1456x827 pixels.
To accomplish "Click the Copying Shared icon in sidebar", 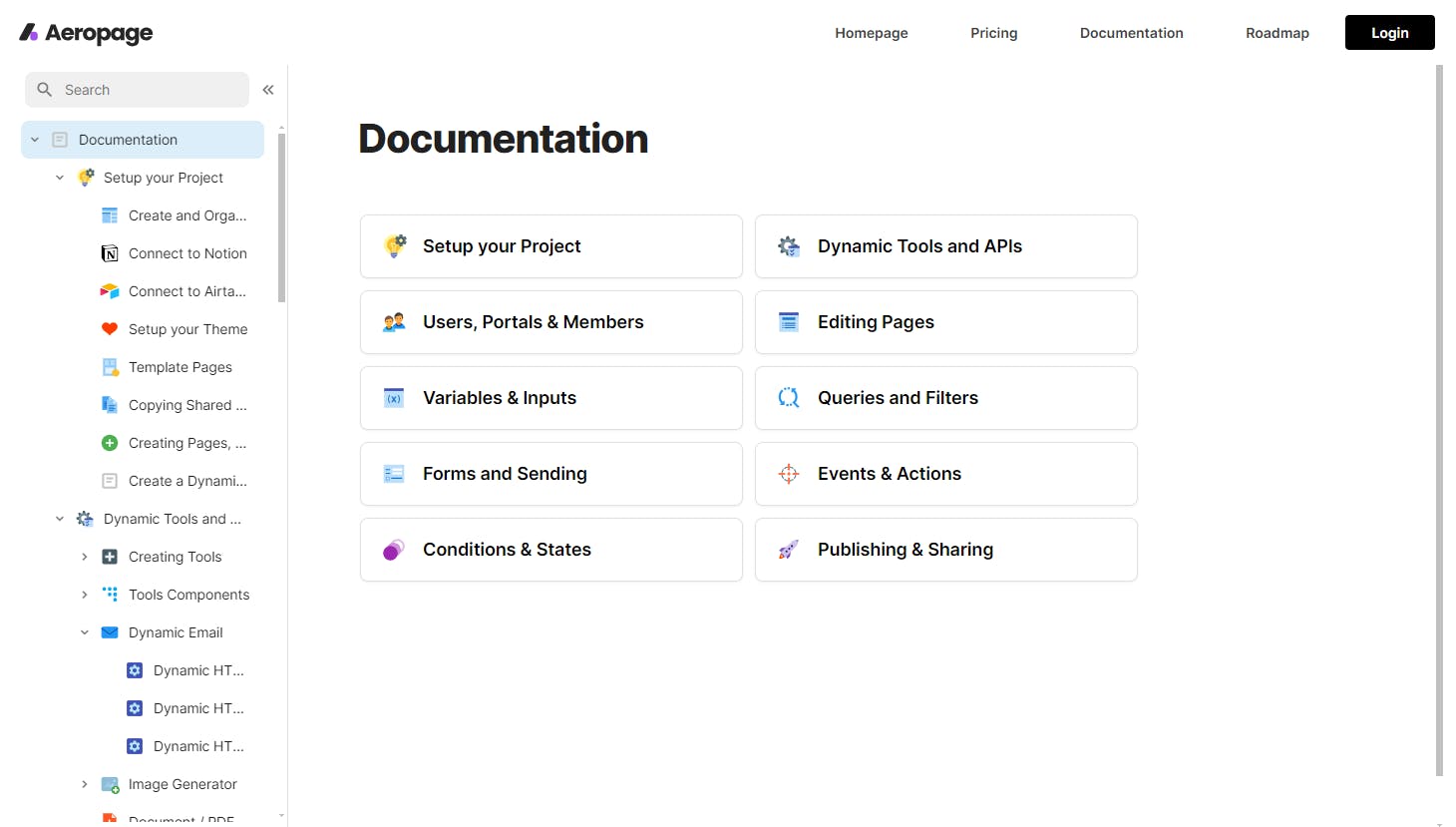I will coord(110,405).
